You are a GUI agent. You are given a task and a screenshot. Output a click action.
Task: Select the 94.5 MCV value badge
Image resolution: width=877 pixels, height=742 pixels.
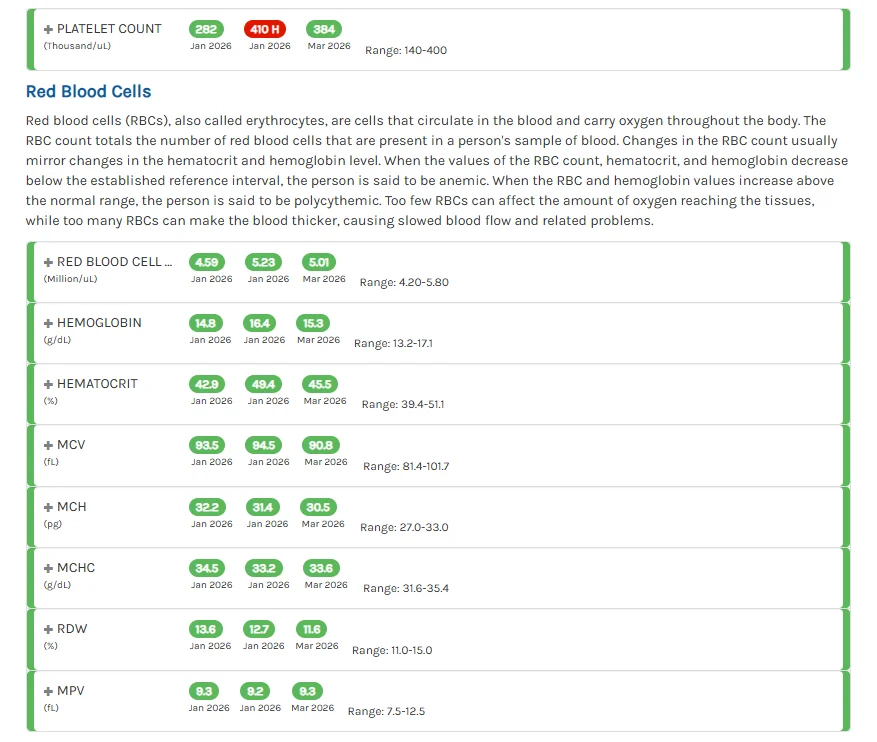[x=263, y=445]
